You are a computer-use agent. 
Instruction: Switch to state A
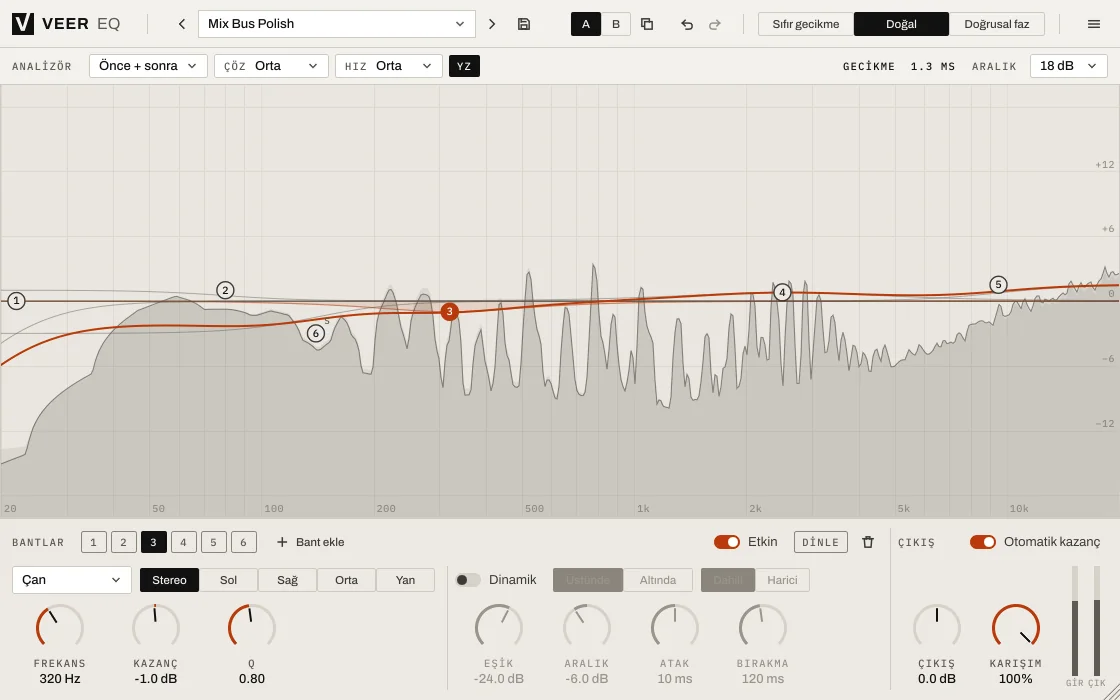[x=586, y=24]
